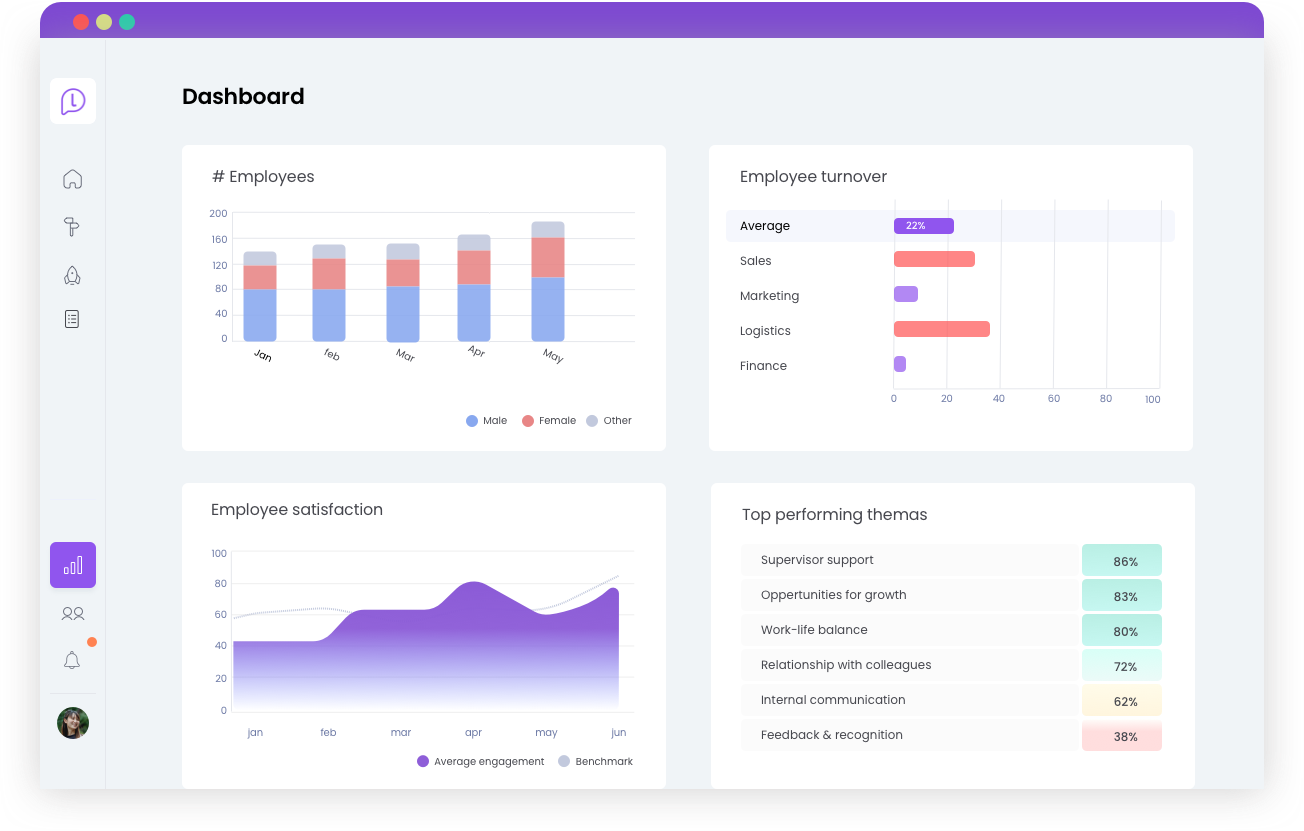Open the rocket icon in sidebar

(x=72, y=275)
